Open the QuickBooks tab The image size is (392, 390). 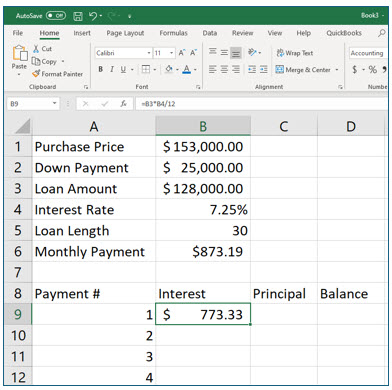[344, 33]
